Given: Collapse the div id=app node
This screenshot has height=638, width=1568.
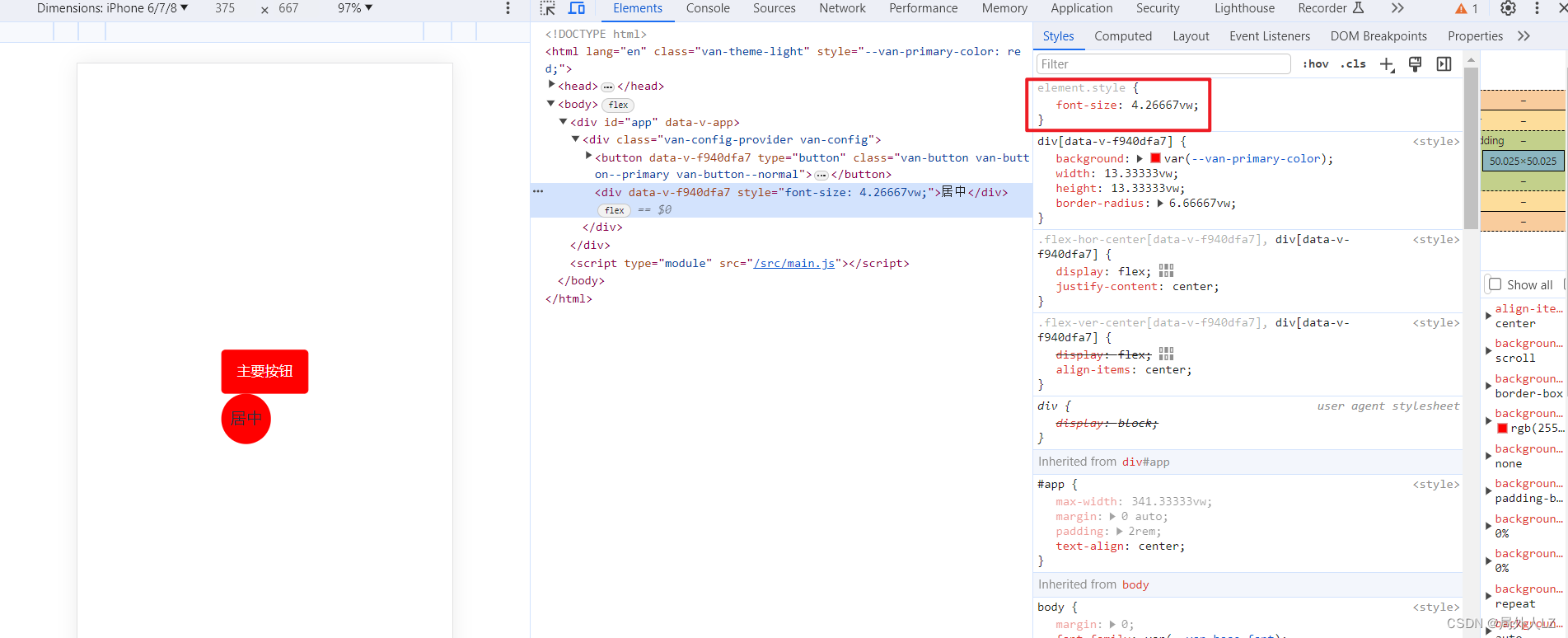Looking at the screenshot, I should tap(564, 122).
